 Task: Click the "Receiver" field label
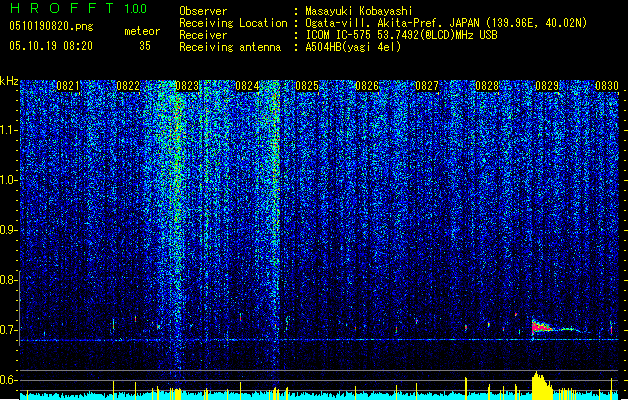tap(203, 35)
